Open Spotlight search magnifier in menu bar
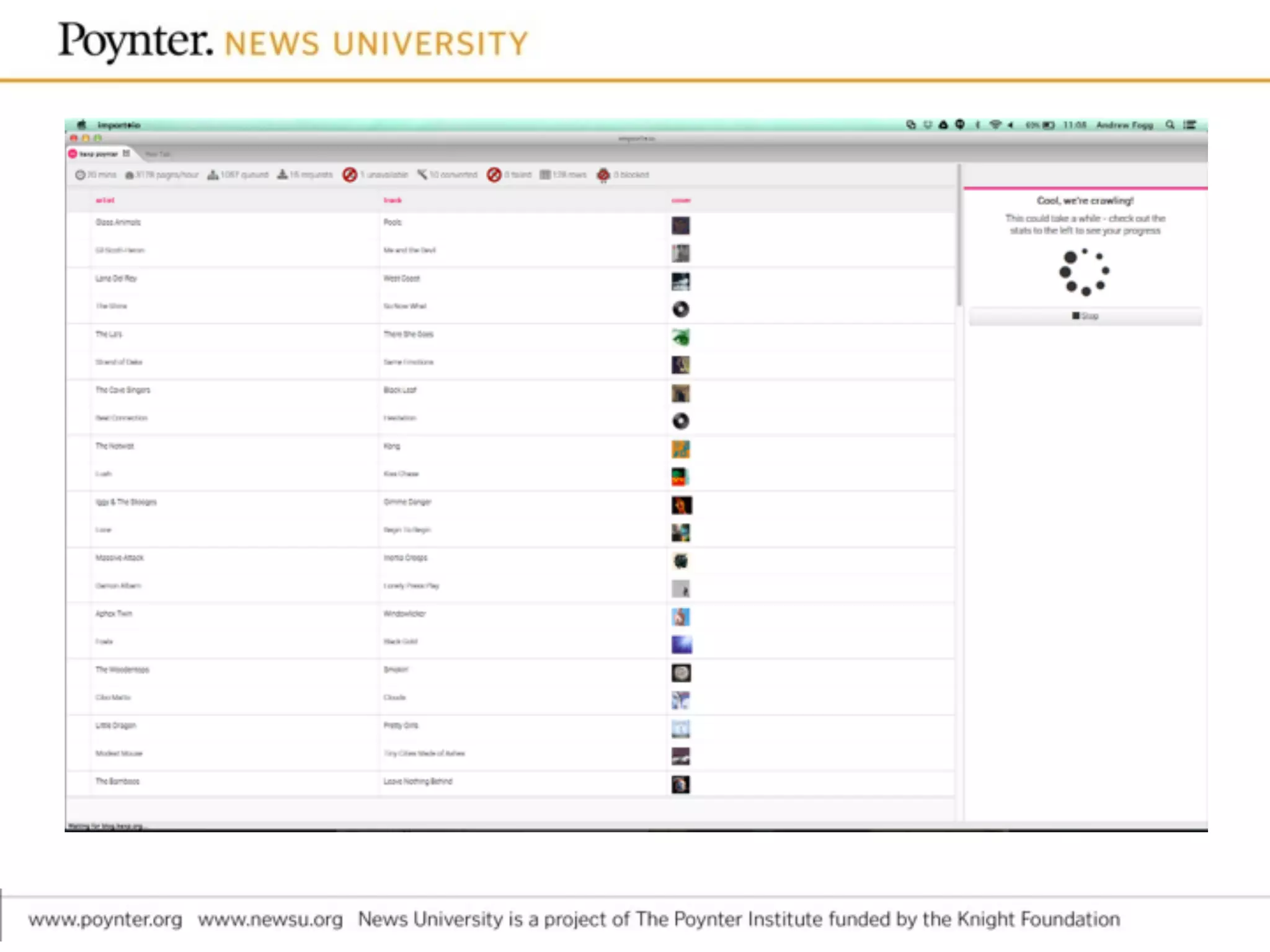1270x952 pixels. [x=1170, y=125]
